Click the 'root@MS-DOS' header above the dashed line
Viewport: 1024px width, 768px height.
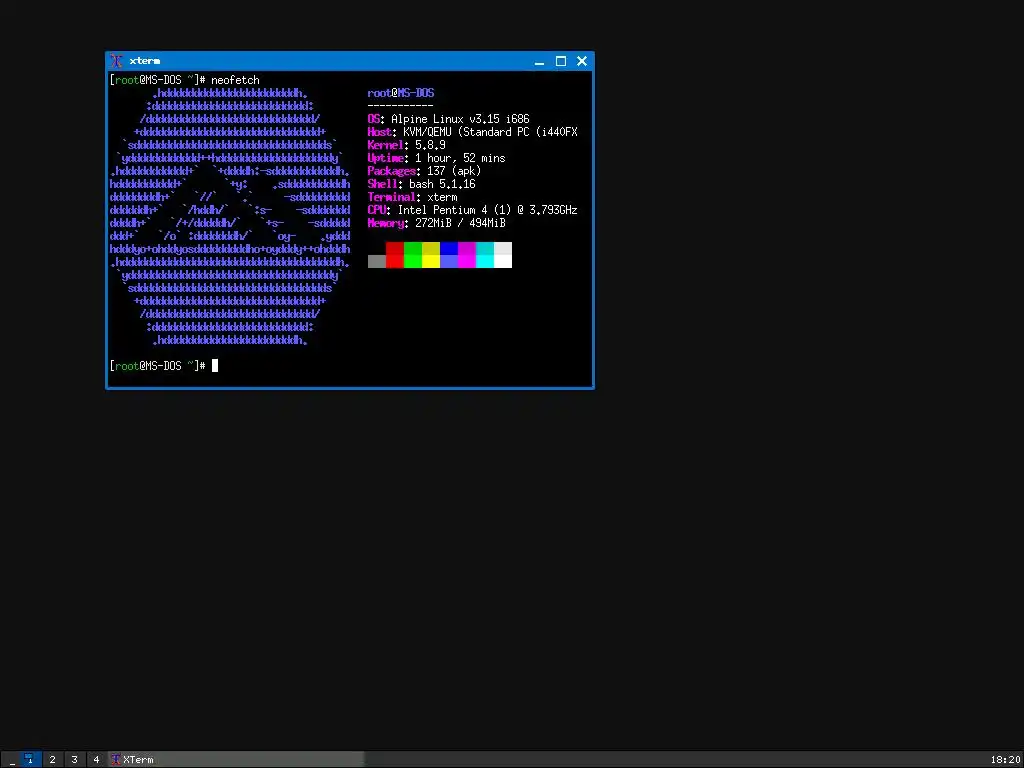click(401, 93)
